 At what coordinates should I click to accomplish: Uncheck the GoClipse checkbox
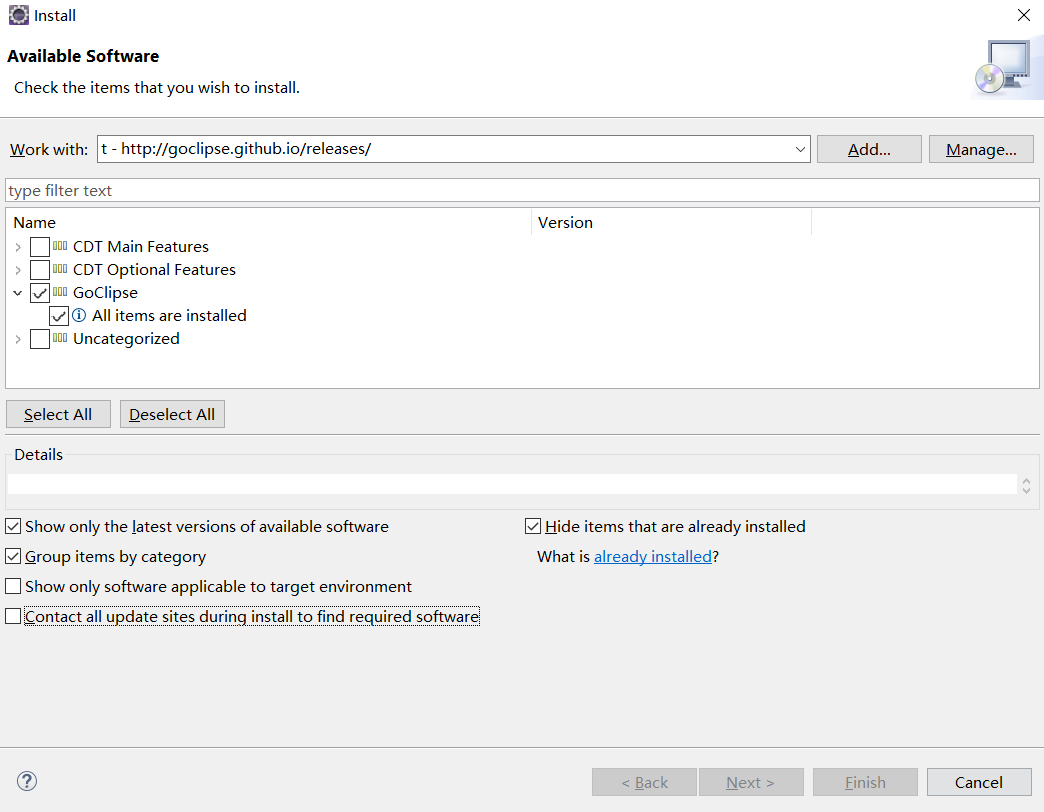pyautogui.click(x=40, y=293)
